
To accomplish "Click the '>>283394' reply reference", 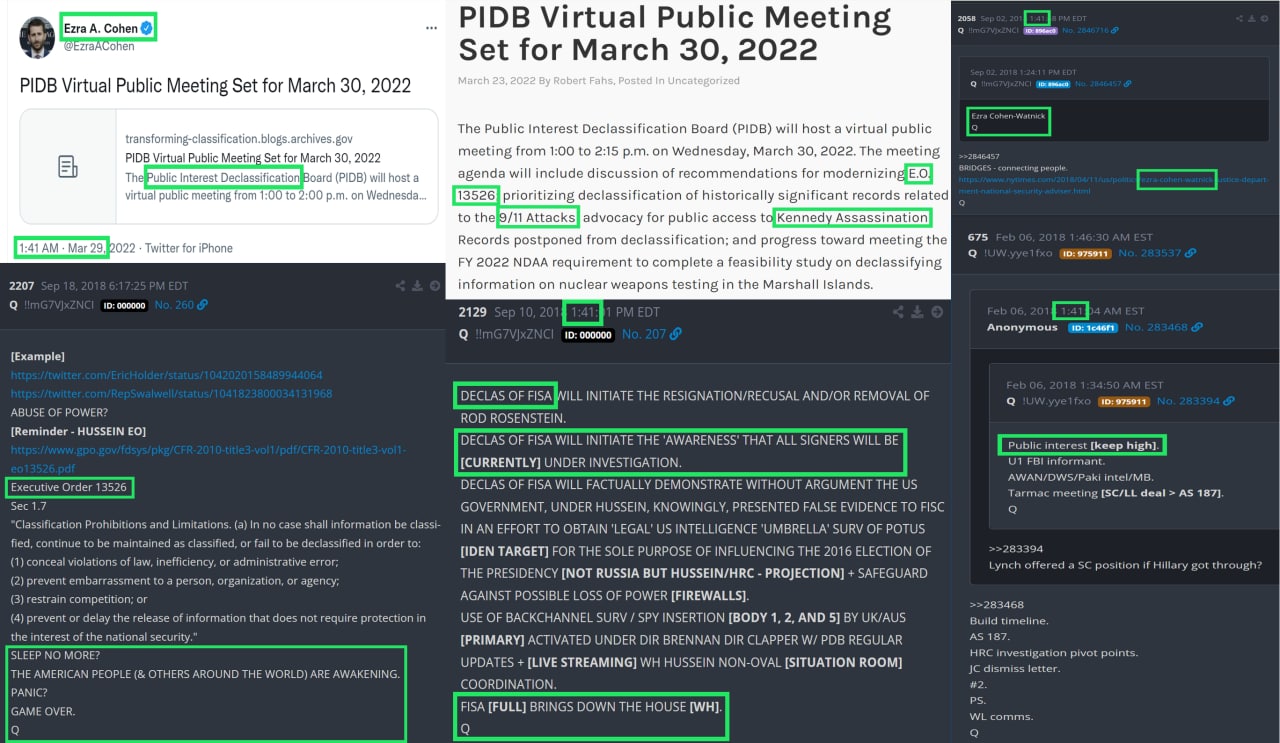I will click(x=1016, y=548).
